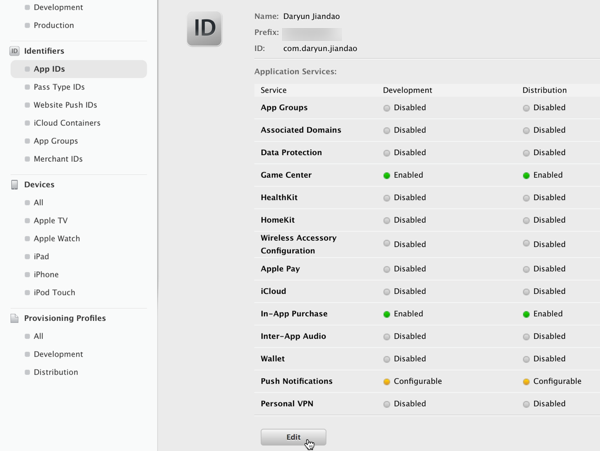
Task: Click Push Notifications yellow Distribution status dot
Action: pyautogui.click(x=527, y=382)
